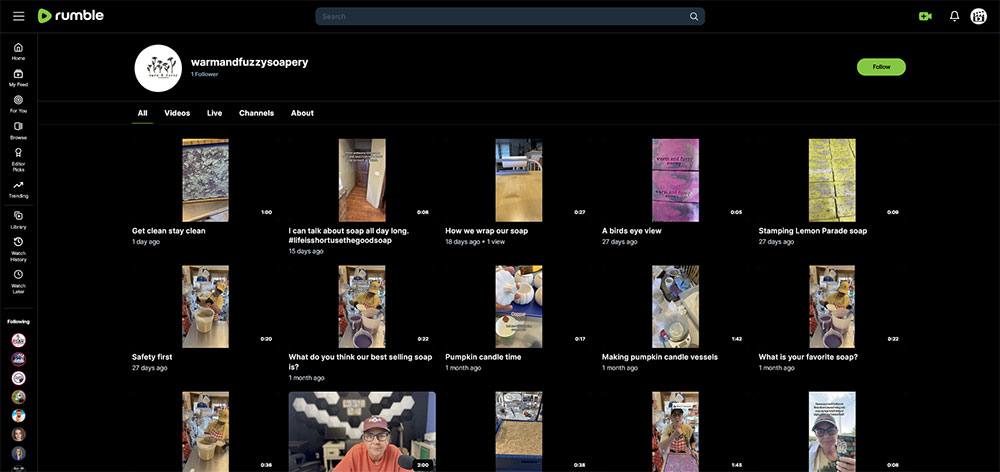
Task: Open the user profile avatar menu
Action: point(978,17)
